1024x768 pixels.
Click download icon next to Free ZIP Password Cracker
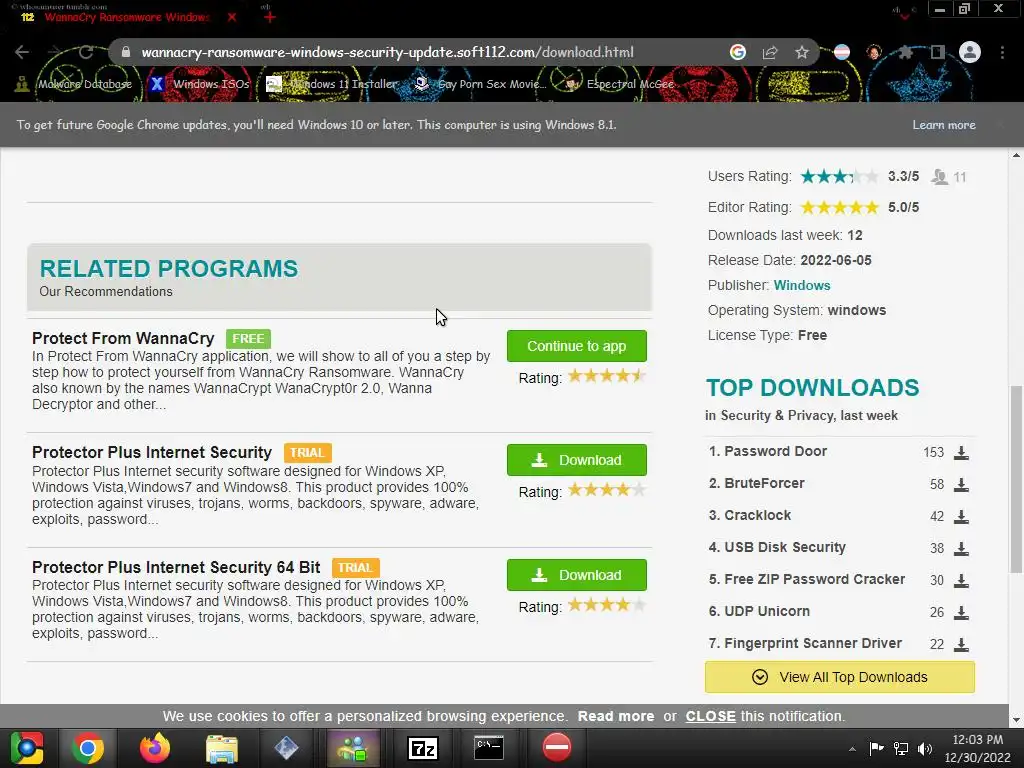[x=961, y=581]
